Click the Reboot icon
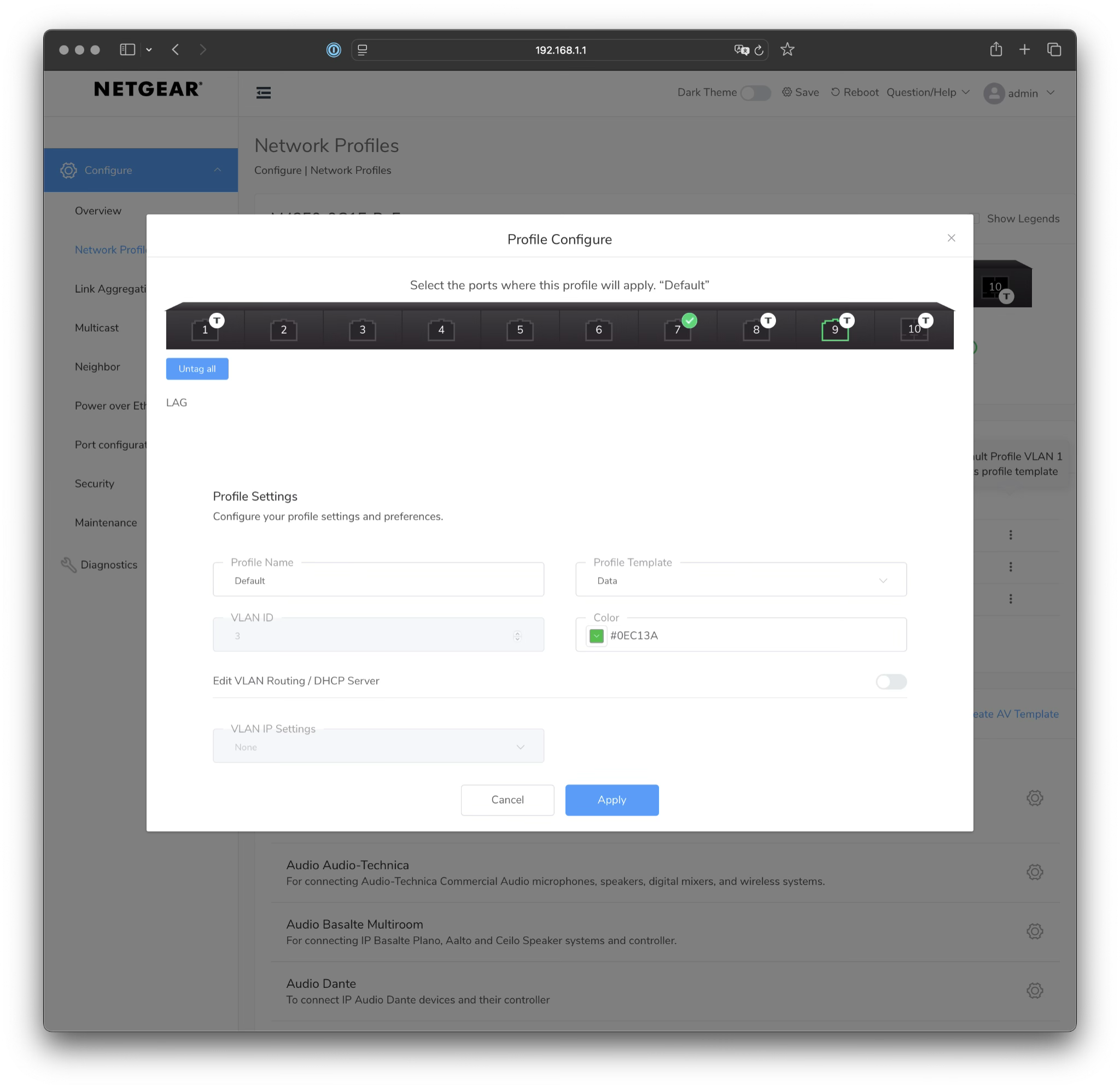This screenshot has width=1120, height=1089. [x=836, y=92]
